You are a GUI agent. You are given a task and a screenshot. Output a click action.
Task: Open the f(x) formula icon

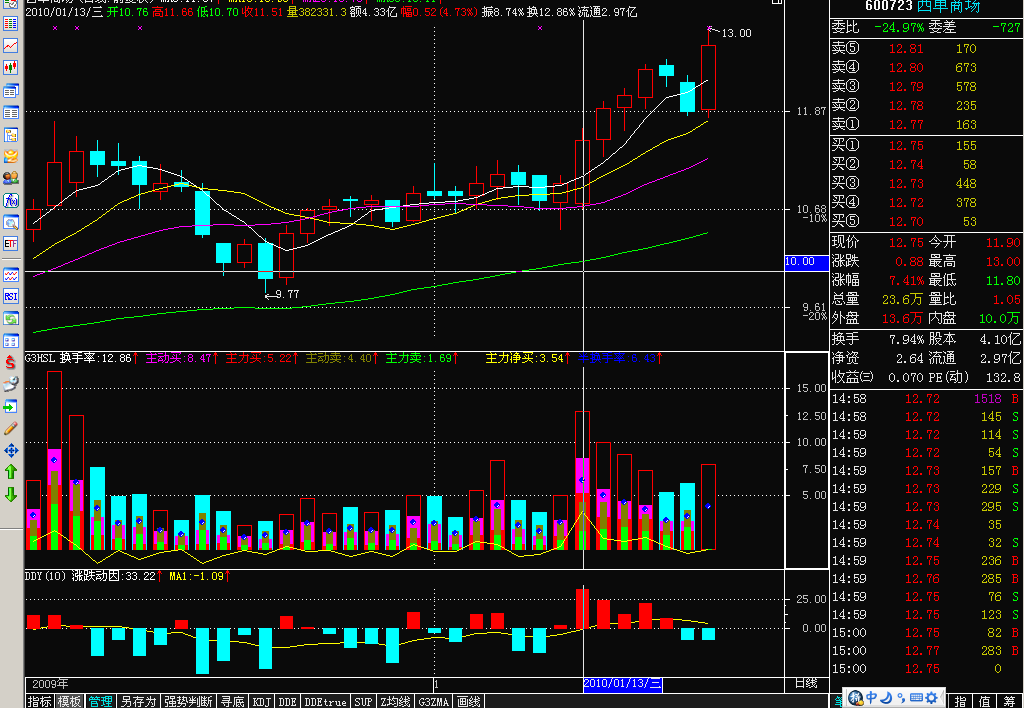[x=10, y=200]
